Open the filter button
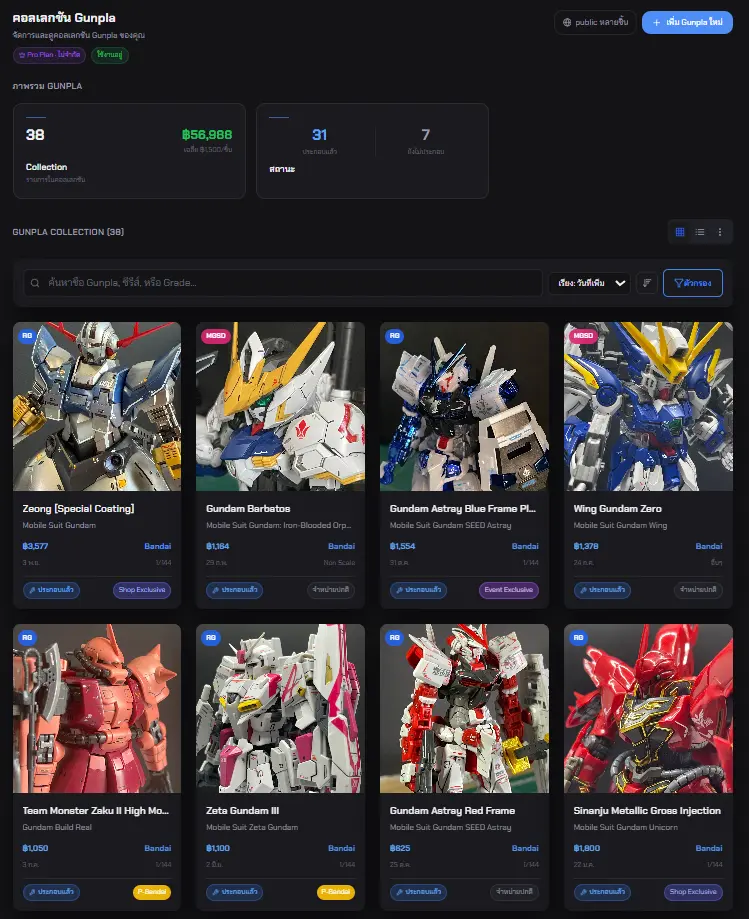The height and width of the screenshot is (919, 749). (693, 283)
